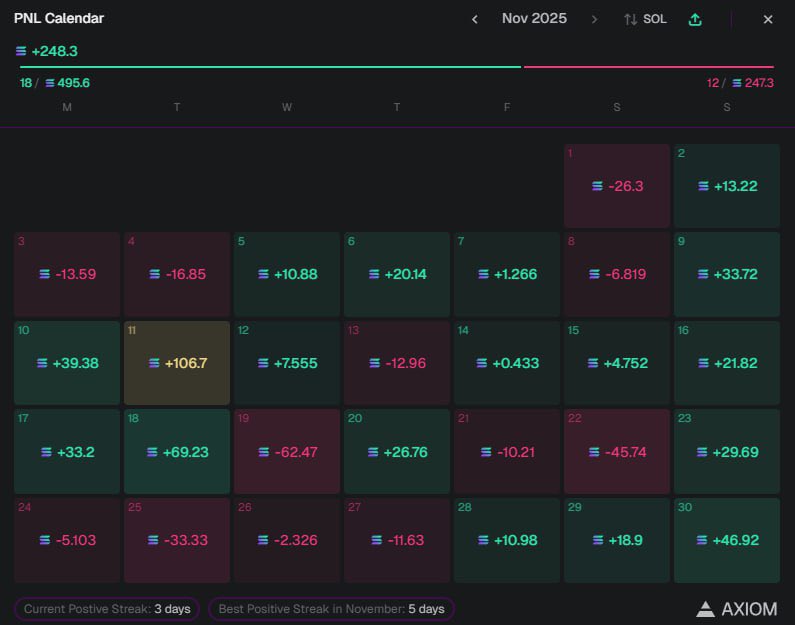Go to the next month arrow
795x625 pixels.
point(594,19)
